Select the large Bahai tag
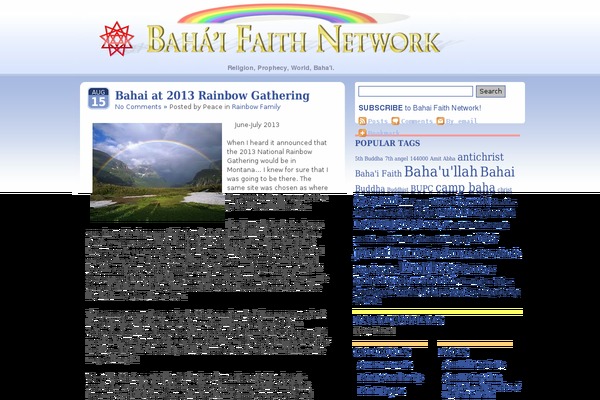 click(497, 172)
